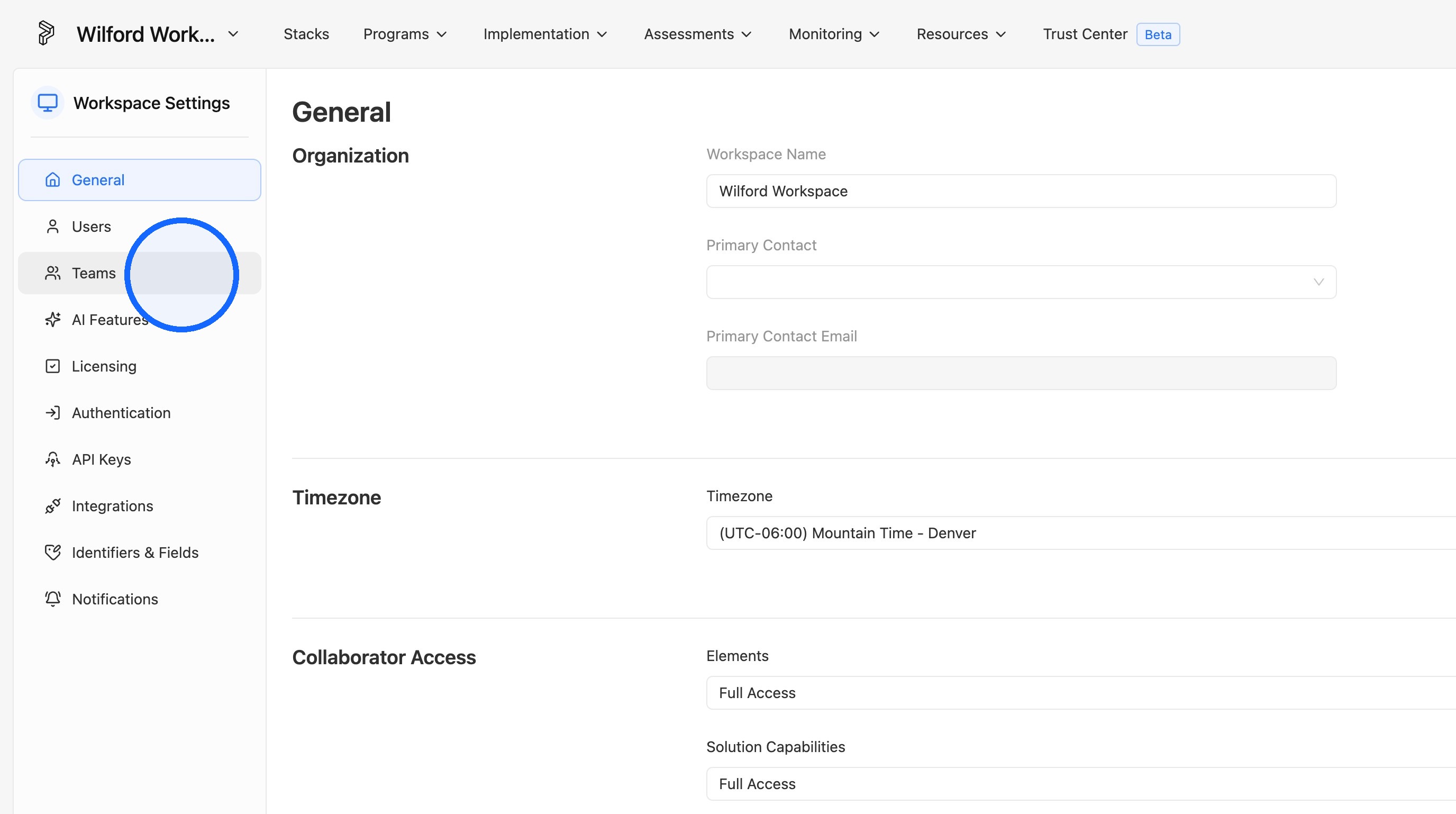Click the Notifications bell icon
The height and width of the screenshot is (814, 1456).
coord(52,599)
